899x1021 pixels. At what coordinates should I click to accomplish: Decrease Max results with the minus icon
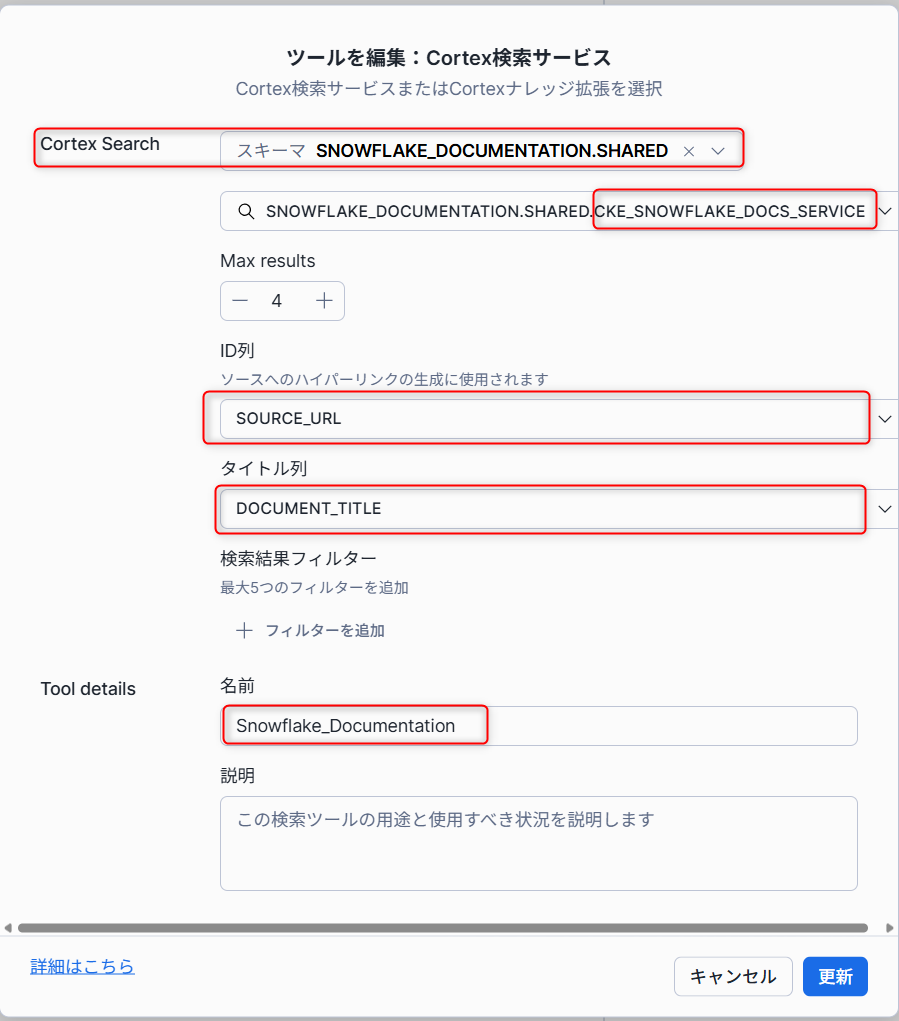click(x=240, y=301)
